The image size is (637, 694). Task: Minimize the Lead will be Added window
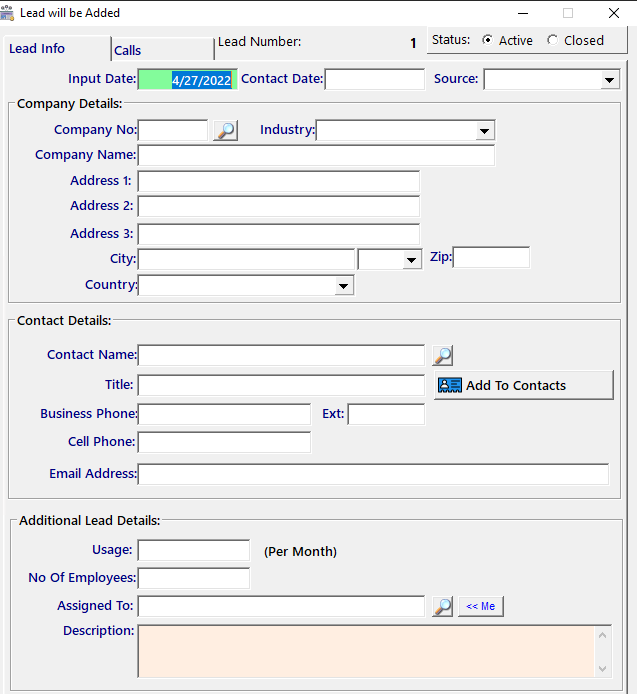click(523, 13)
